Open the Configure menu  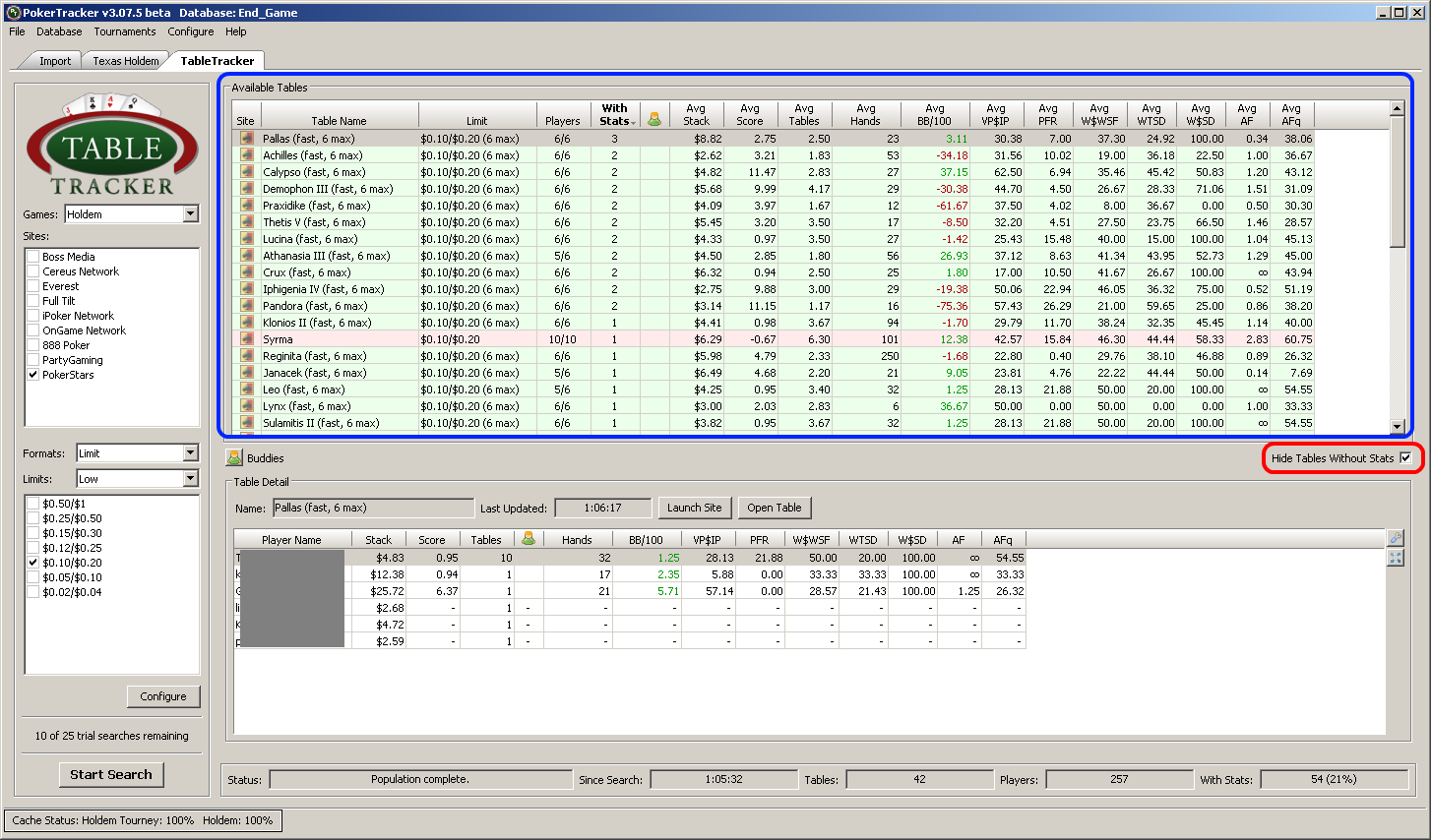click(191, 31)
